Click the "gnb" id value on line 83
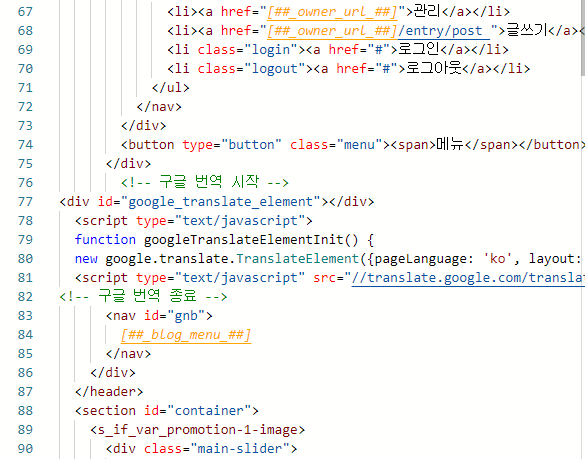The image size is (585, 459). [186, 316]
